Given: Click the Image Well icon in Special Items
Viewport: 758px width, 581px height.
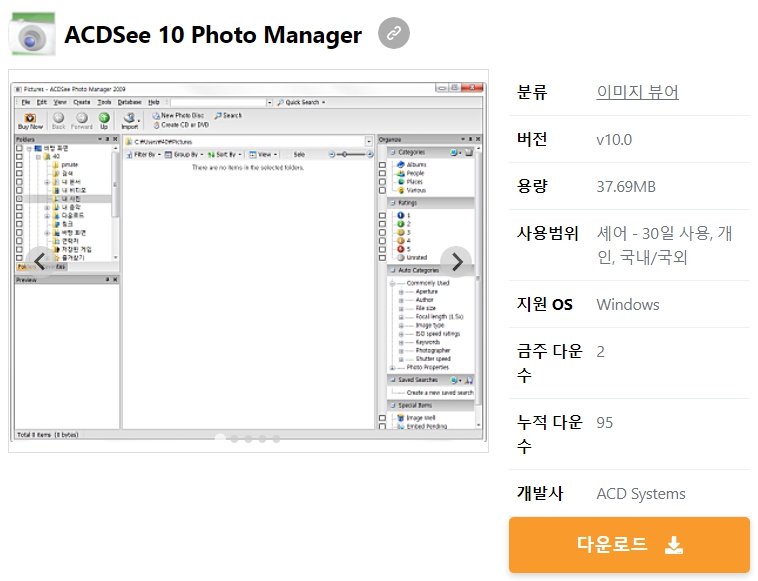Looking at the screenshot, I should click(x=400, y=418).
